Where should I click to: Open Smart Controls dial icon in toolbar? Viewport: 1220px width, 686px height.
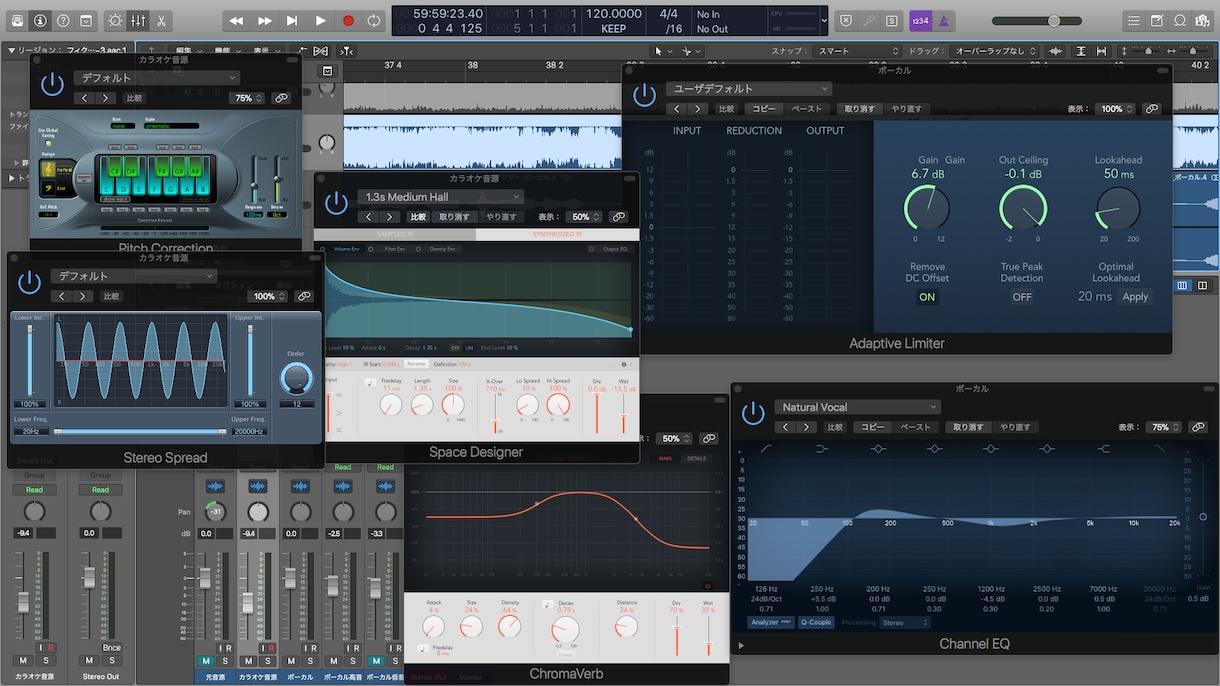pos(115,20)
